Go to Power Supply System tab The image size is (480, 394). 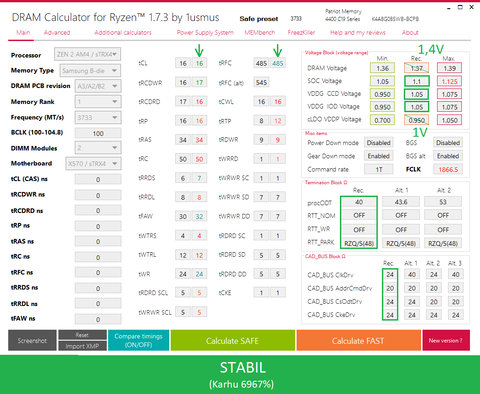[205, 32]
